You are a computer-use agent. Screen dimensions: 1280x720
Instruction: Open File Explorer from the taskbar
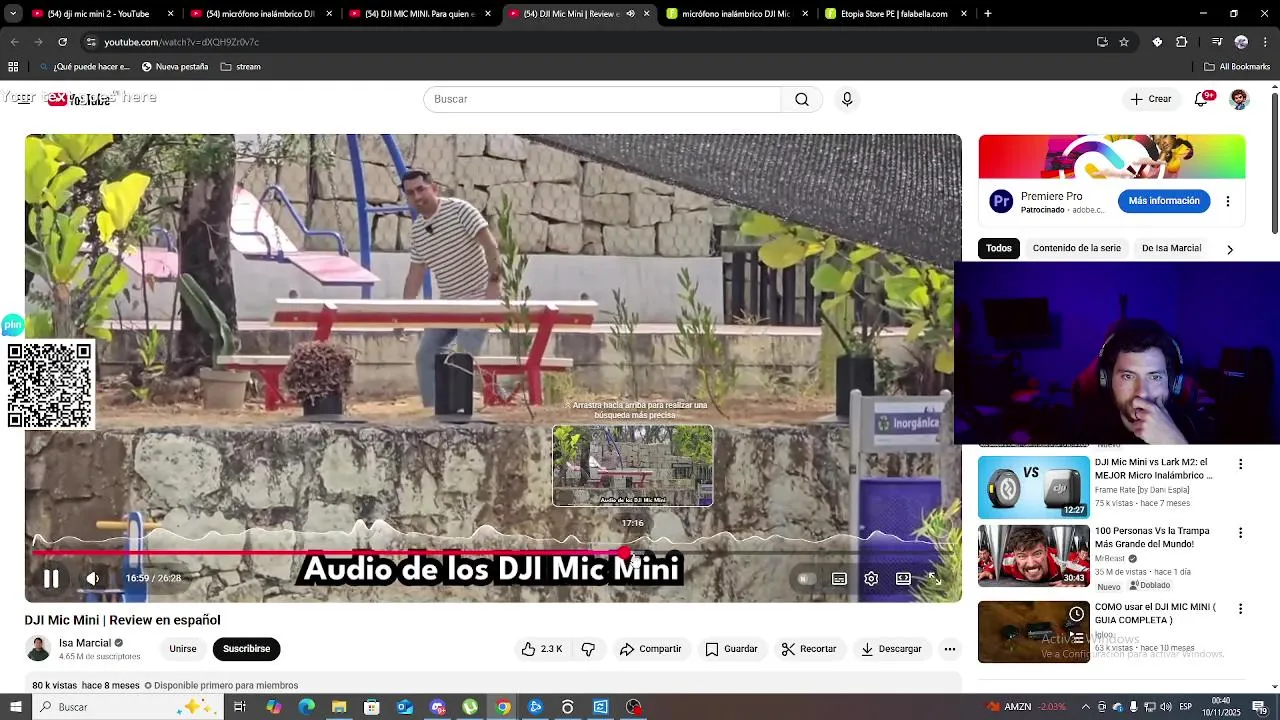(x=339, y=707)
